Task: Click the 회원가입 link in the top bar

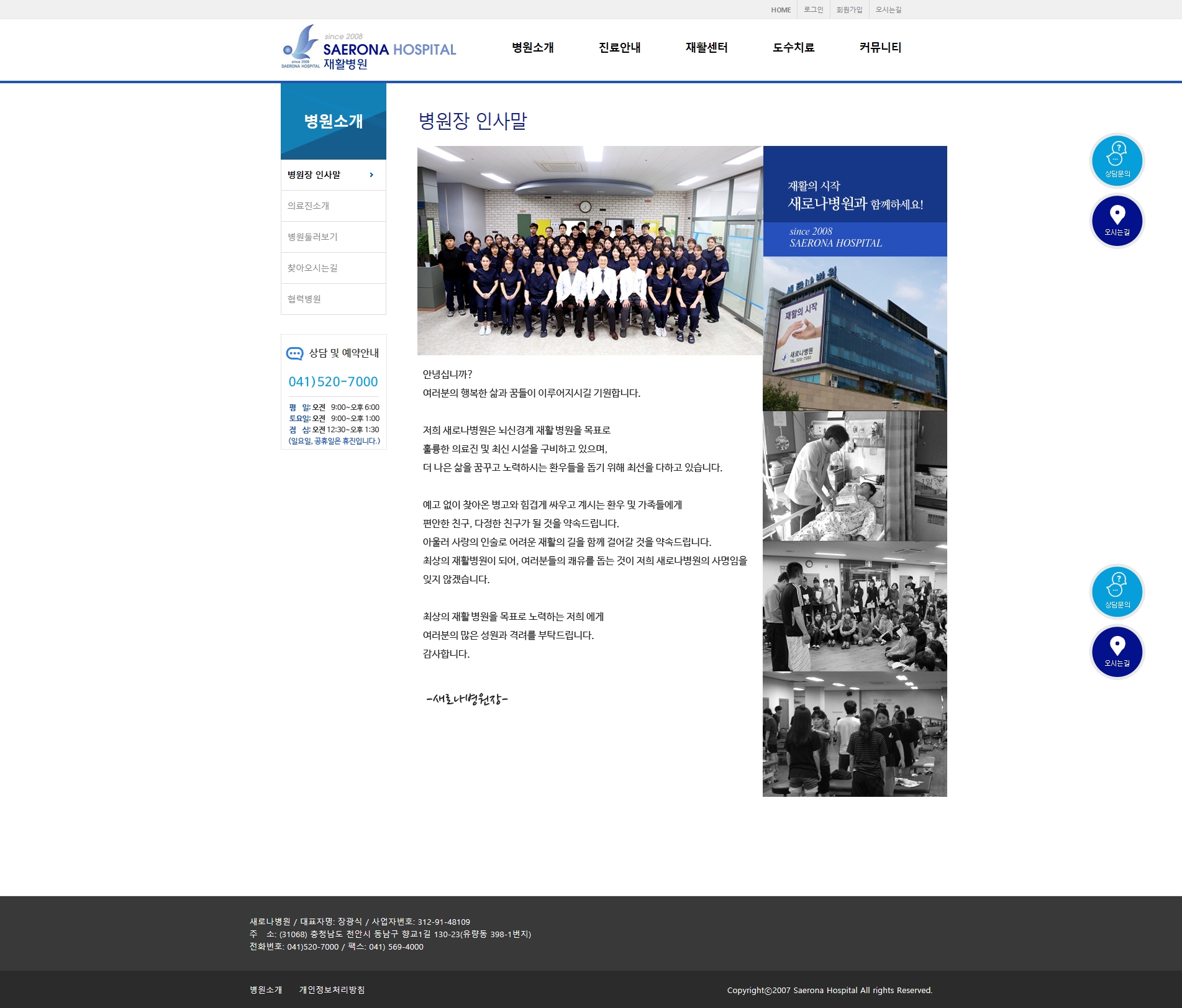Action: [849, 10]
